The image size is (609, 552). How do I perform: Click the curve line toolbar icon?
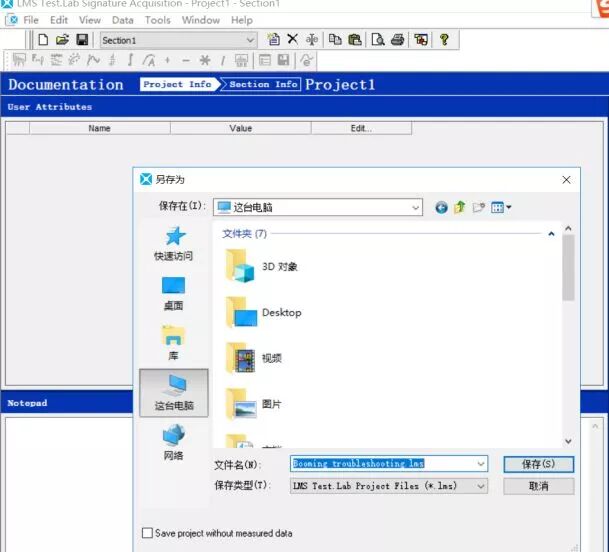(93, 60)
